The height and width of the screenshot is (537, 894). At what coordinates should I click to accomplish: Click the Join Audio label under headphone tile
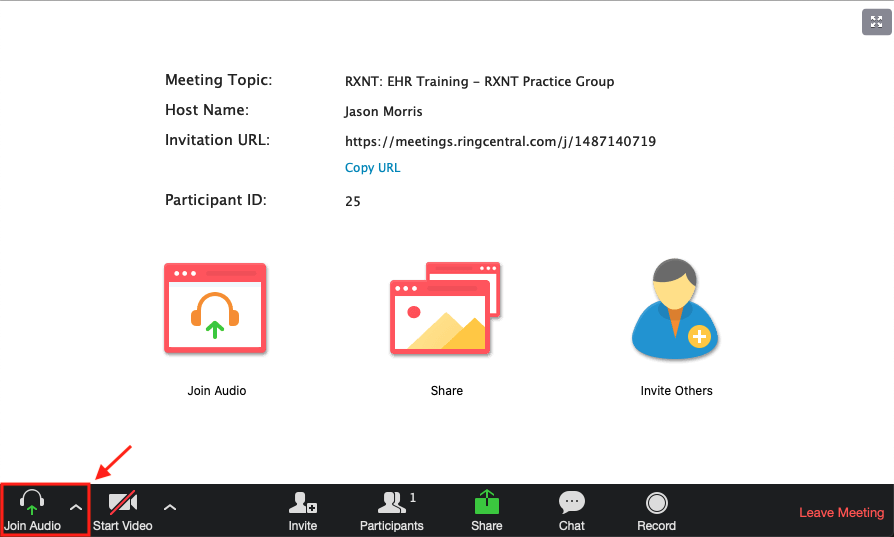point(217,391)
